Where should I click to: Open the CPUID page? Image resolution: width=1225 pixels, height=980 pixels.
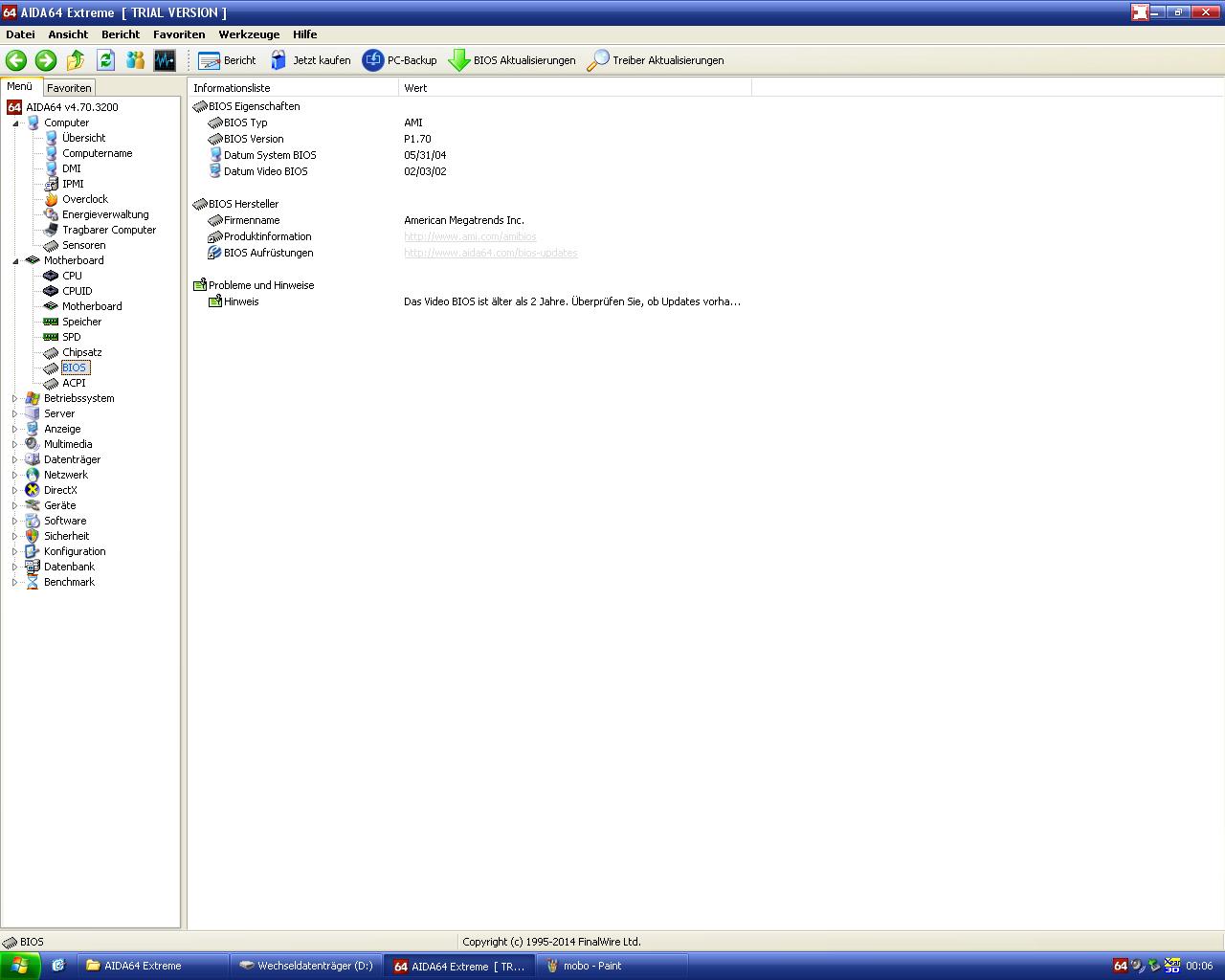tap(77, 291)
